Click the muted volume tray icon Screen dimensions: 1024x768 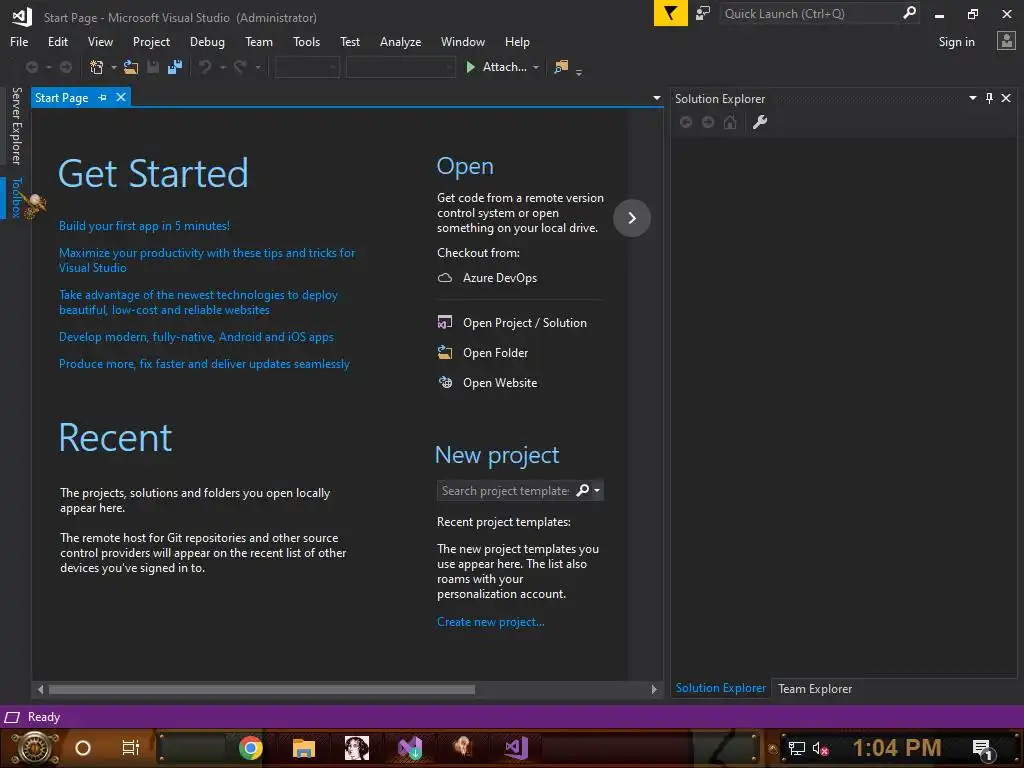820,748
